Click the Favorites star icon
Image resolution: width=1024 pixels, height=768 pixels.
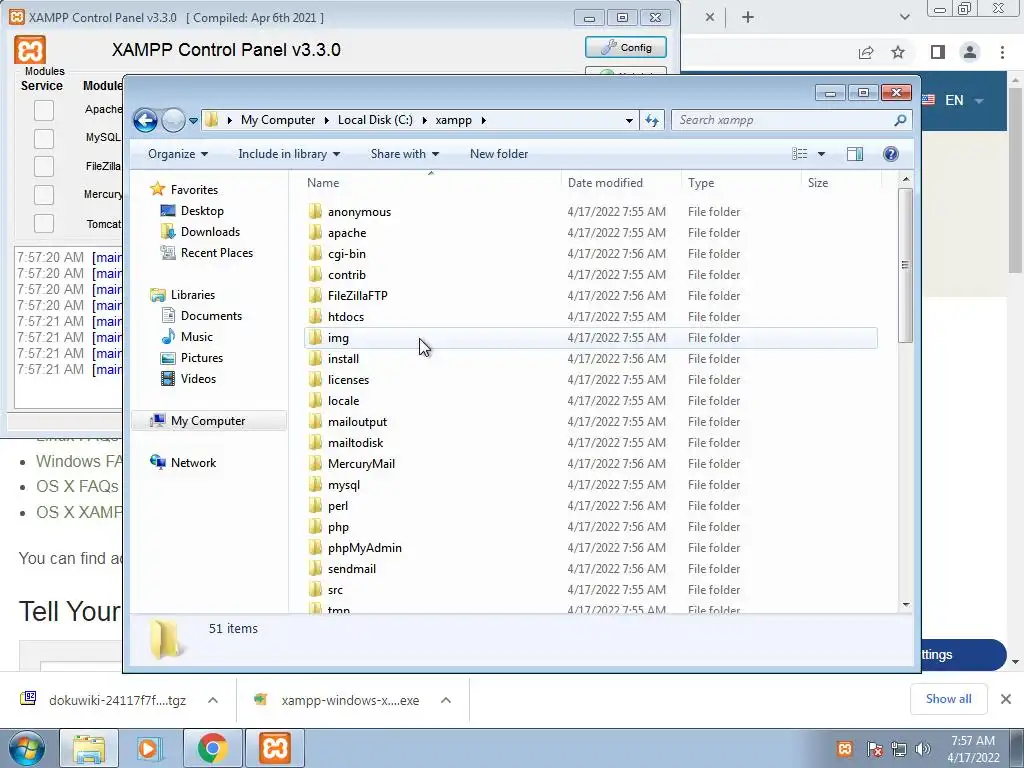pos(157,189)
